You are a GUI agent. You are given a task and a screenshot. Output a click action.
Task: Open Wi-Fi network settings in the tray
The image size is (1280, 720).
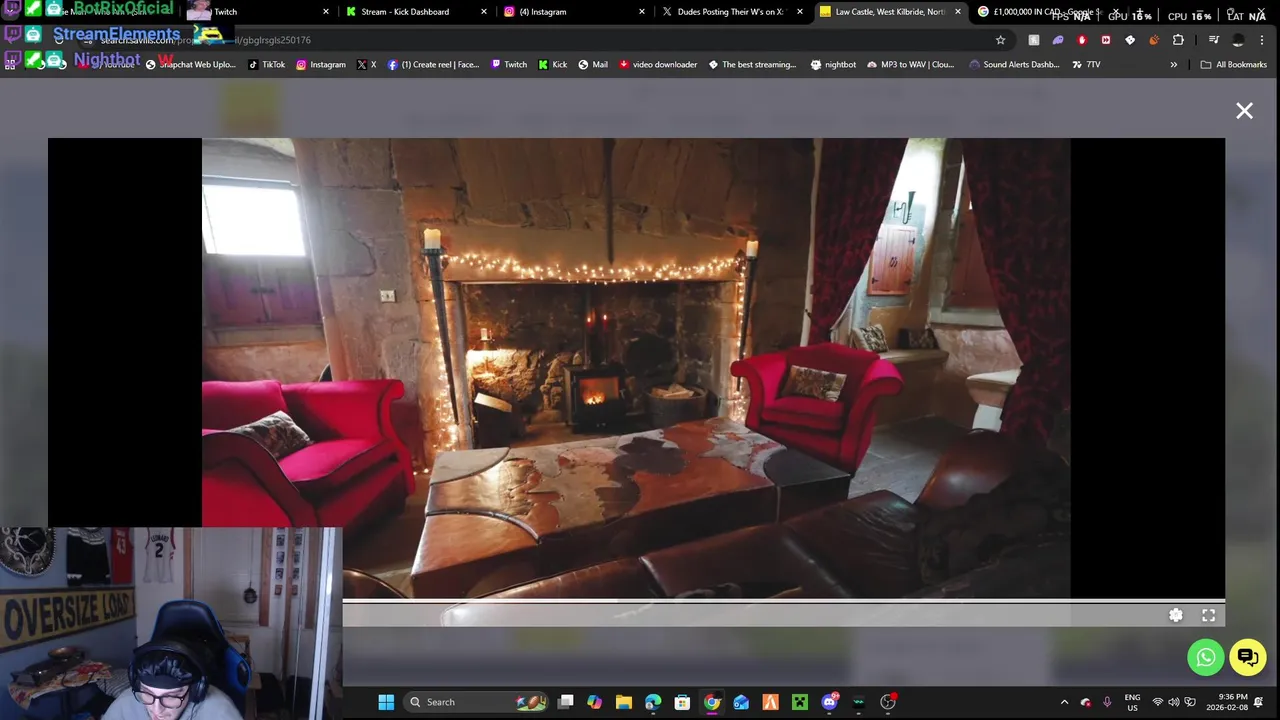[1158, 702]
